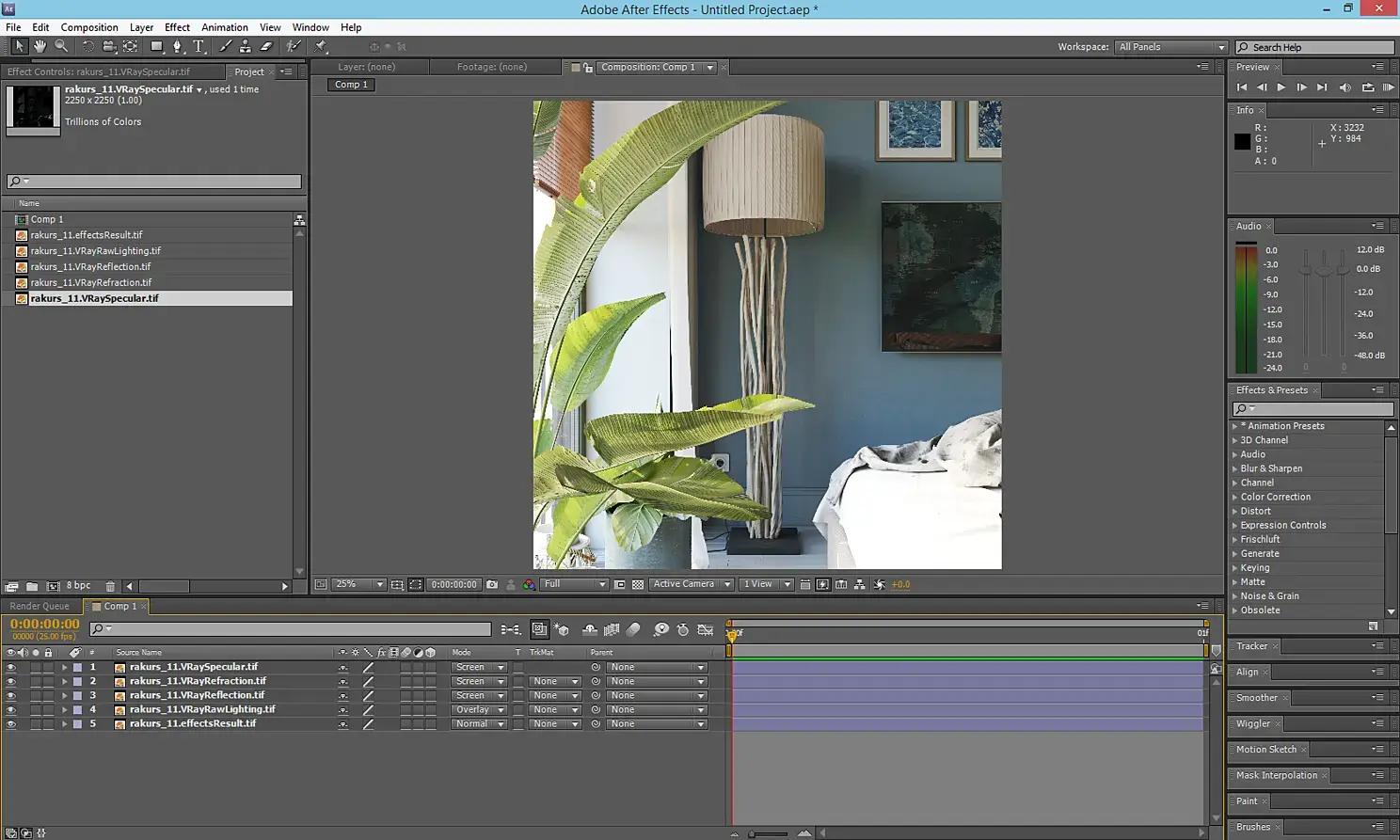Image resolution: width=1400 pixels, height=840 pixels.
Task: Click the 8 bpc color depth button
Action: (78, 585)
